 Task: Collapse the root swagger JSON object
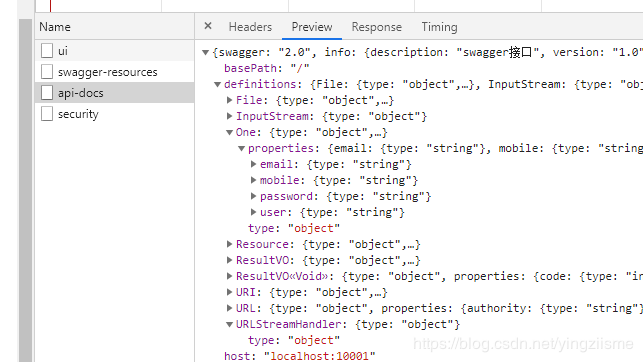(206, 52)
